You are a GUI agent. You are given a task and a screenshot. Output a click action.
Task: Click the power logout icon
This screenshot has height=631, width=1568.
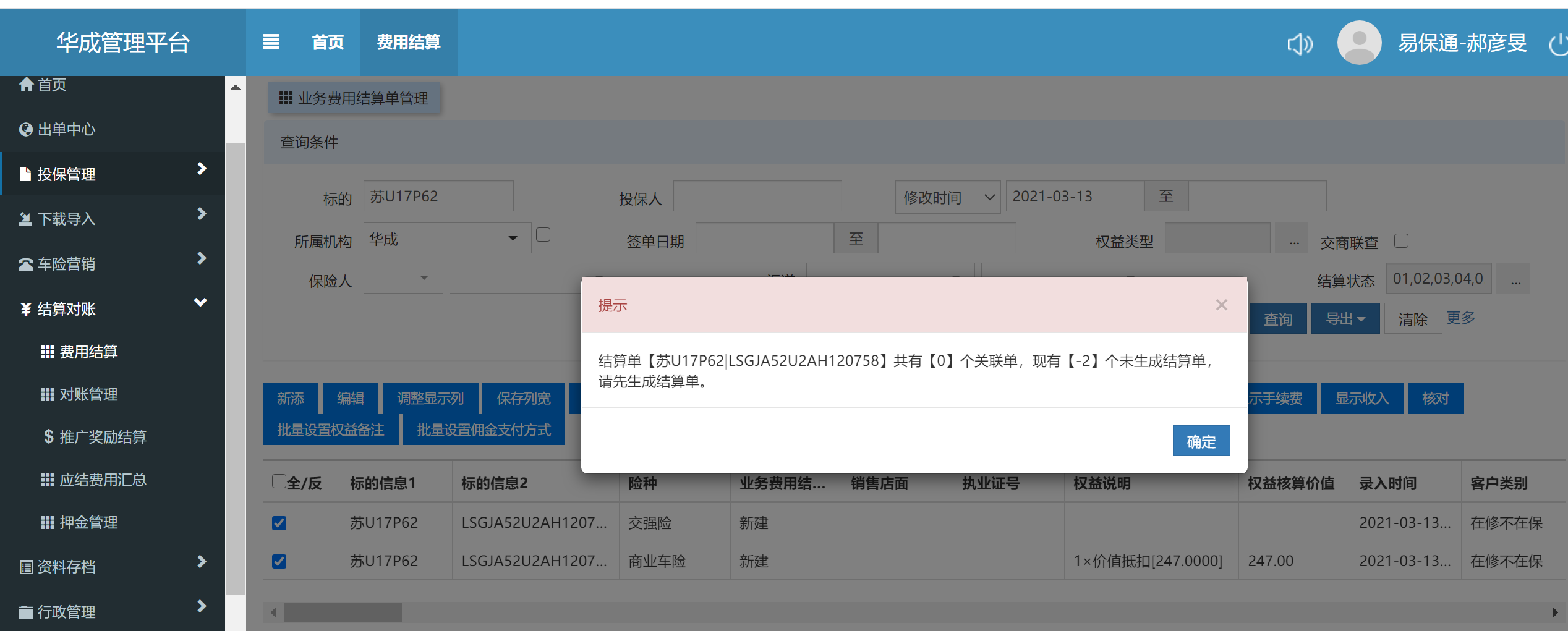click(x=1559, y=44)
